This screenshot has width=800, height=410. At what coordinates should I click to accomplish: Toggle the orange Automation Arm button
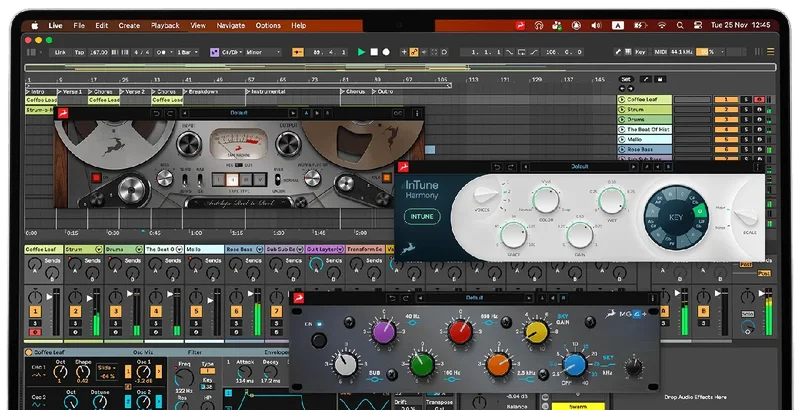click(x=414, y=52)
